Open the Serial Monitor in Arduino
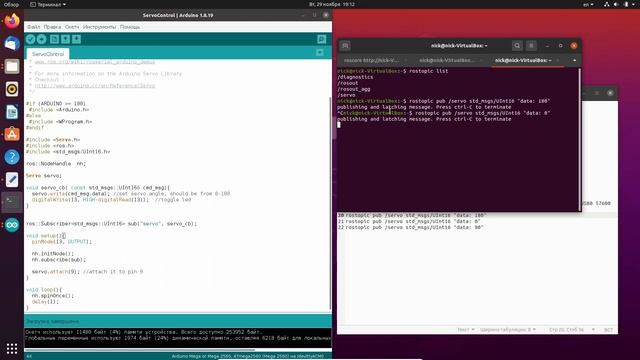 point(322,39)
